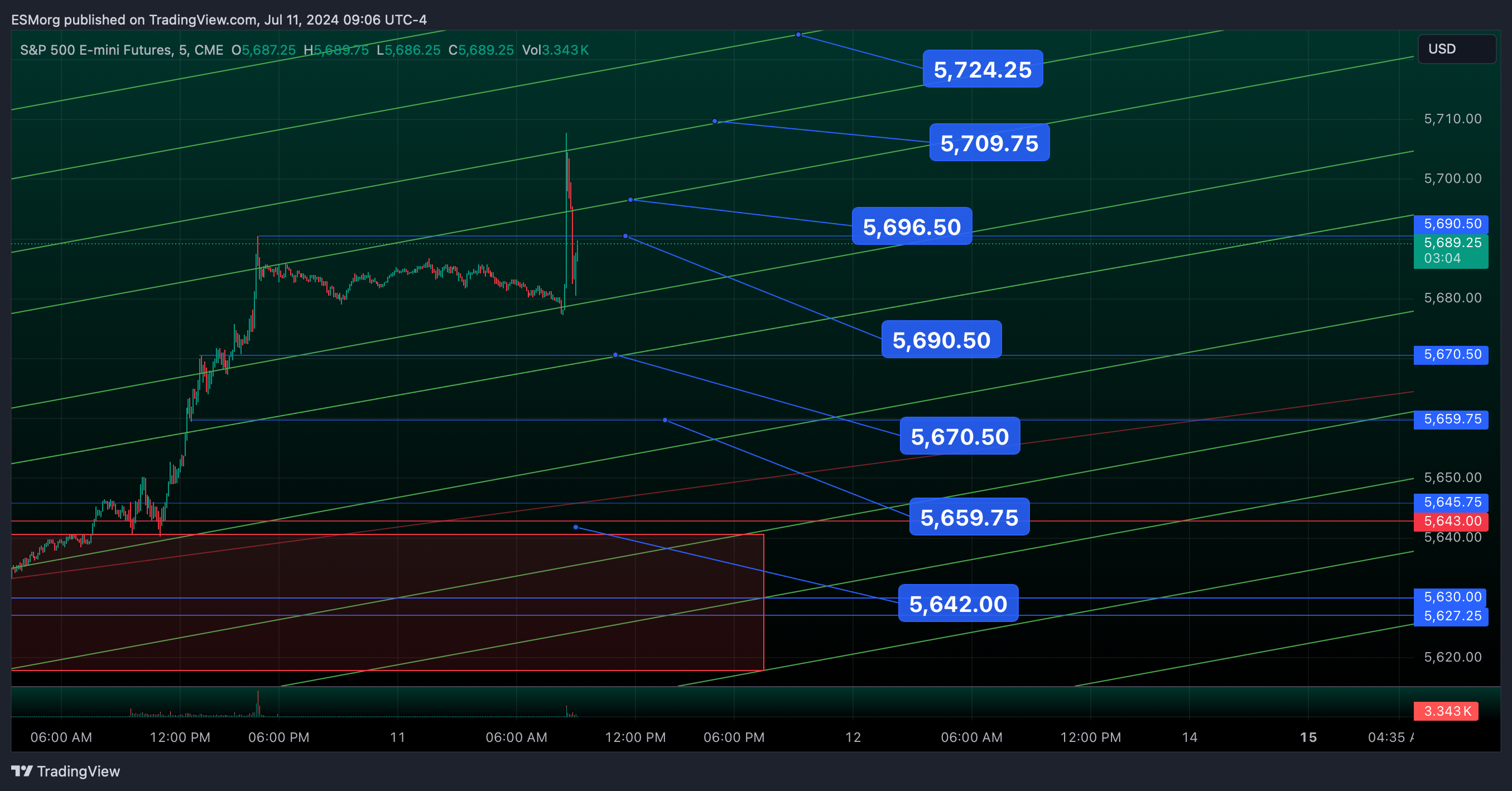The height and width of the screenshot is (791, 1512).
Task: Click the current price 5,689.25 axis tag
Action: (x=1451, y=250)
